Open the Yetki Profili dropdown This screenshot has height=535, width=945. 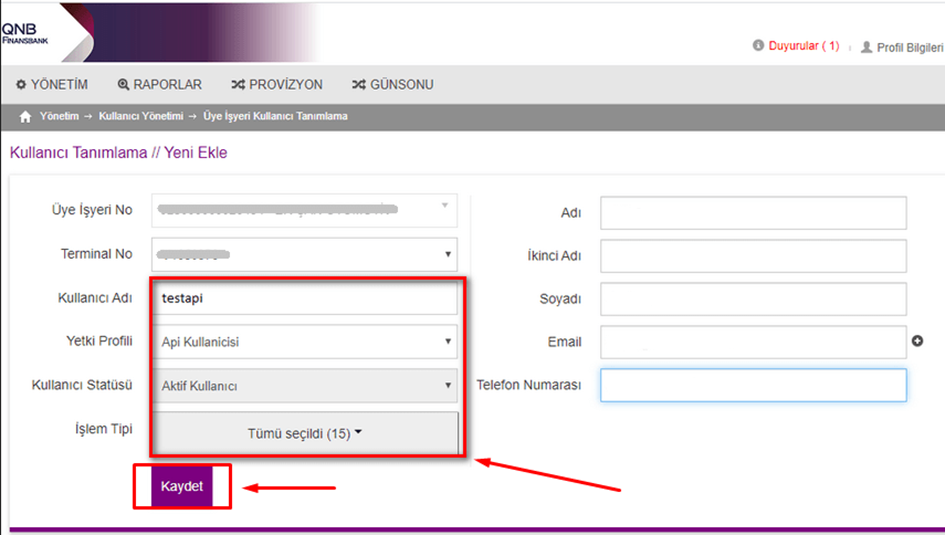click(304, 342)
